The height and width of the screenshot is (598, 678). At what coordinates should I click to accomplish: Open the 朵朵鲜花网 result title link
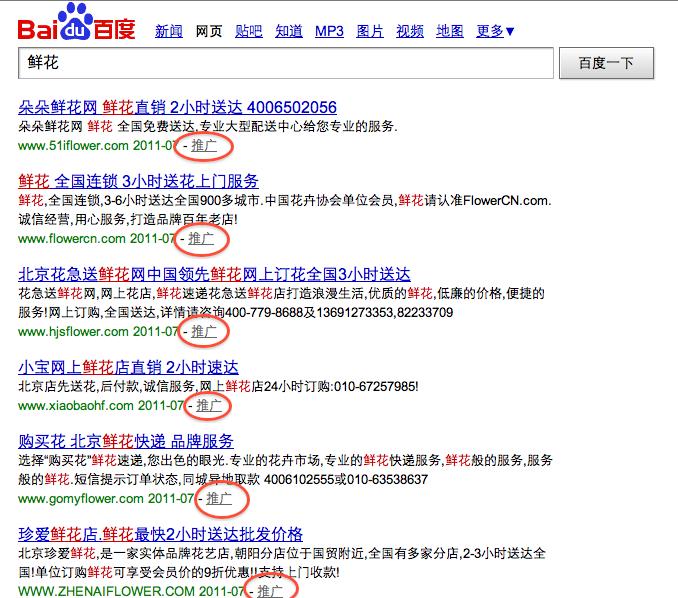click(177, 107)
